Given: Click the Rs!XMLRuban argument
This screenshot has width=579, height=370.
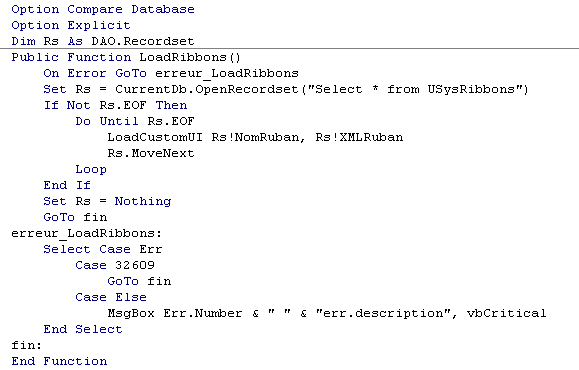Looking at the screenshot, I should (359, 137).
